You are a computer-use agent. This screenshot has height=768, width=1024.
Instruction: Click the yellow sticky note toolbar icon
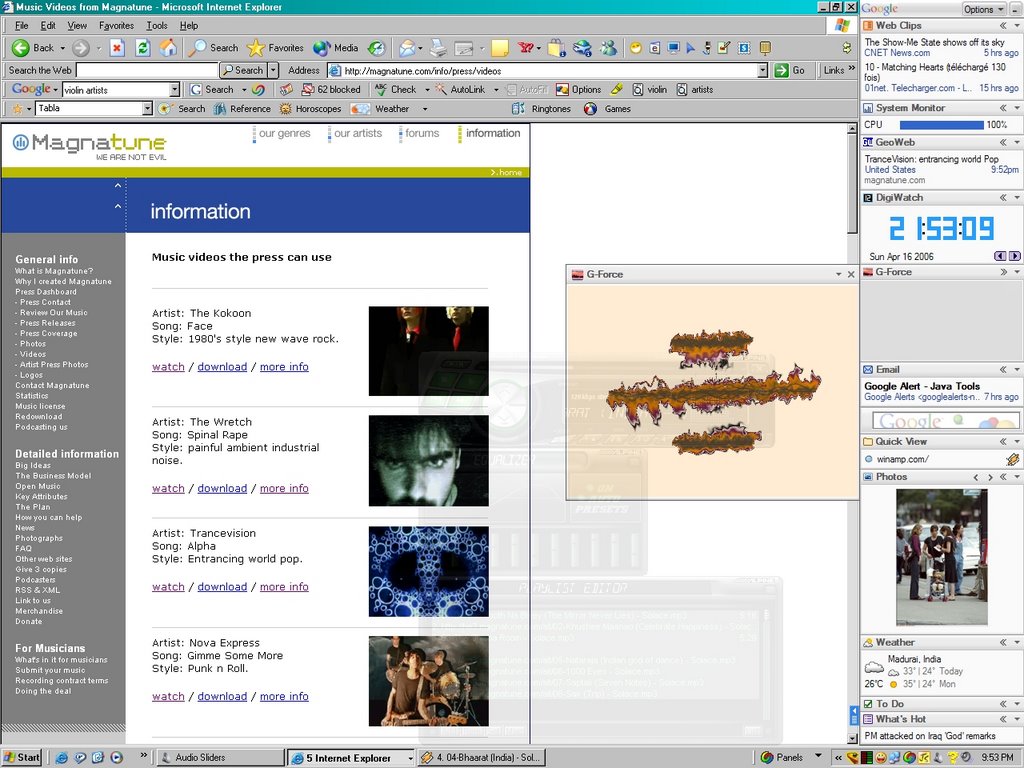pyautogui.click(x=500, y=48)
